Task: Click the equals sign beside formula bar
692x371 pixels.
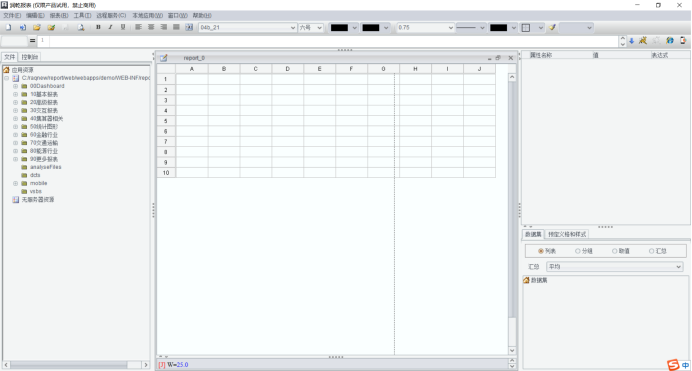Action: pos(32,41)
